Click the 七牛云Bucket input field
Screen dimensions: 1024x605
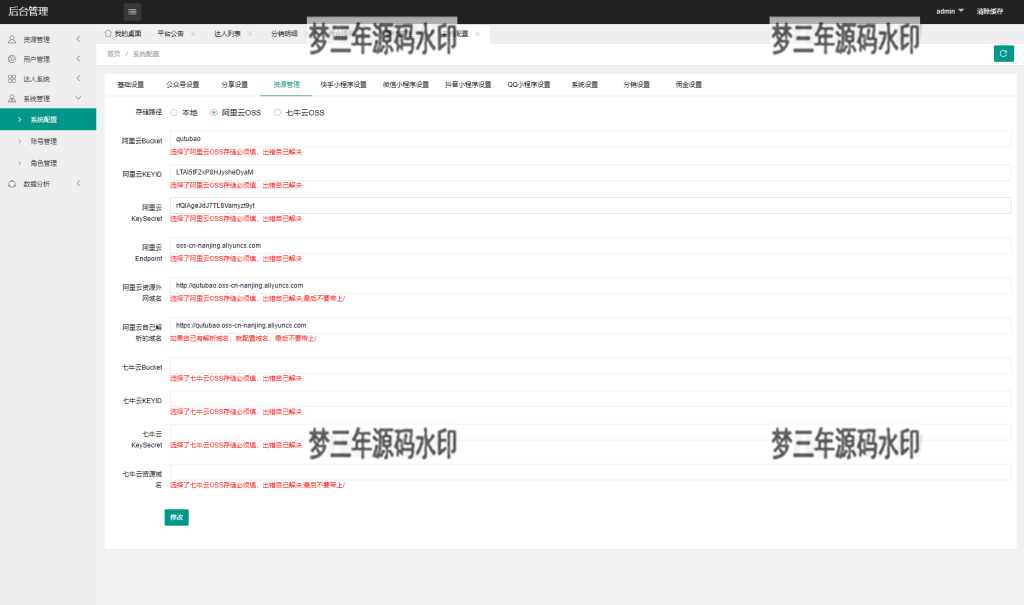tap(590, 365)
